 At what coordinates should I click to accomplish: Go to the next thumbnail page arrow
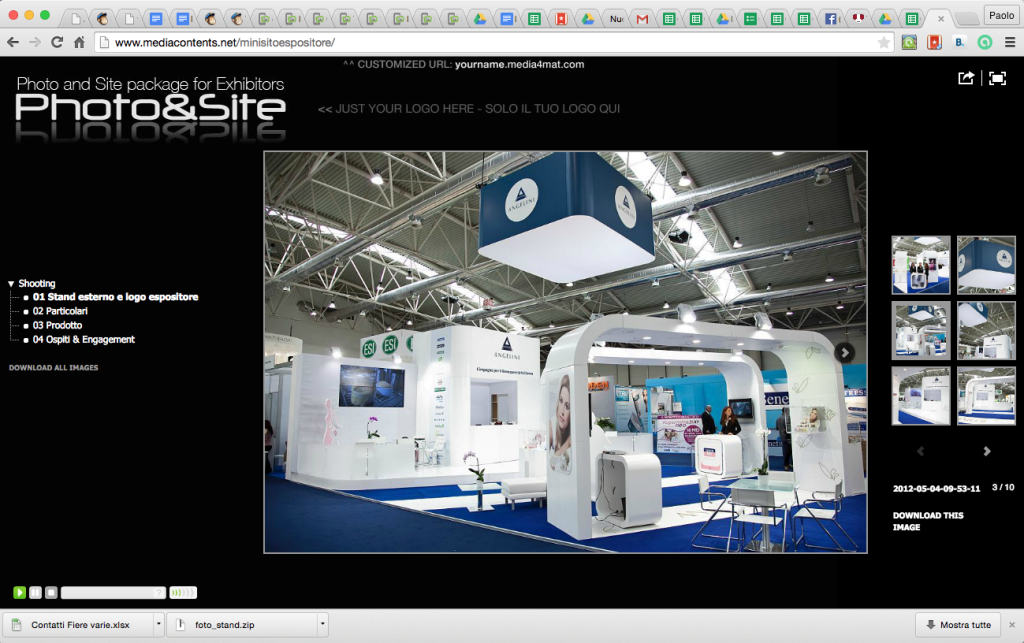[987, 451]
